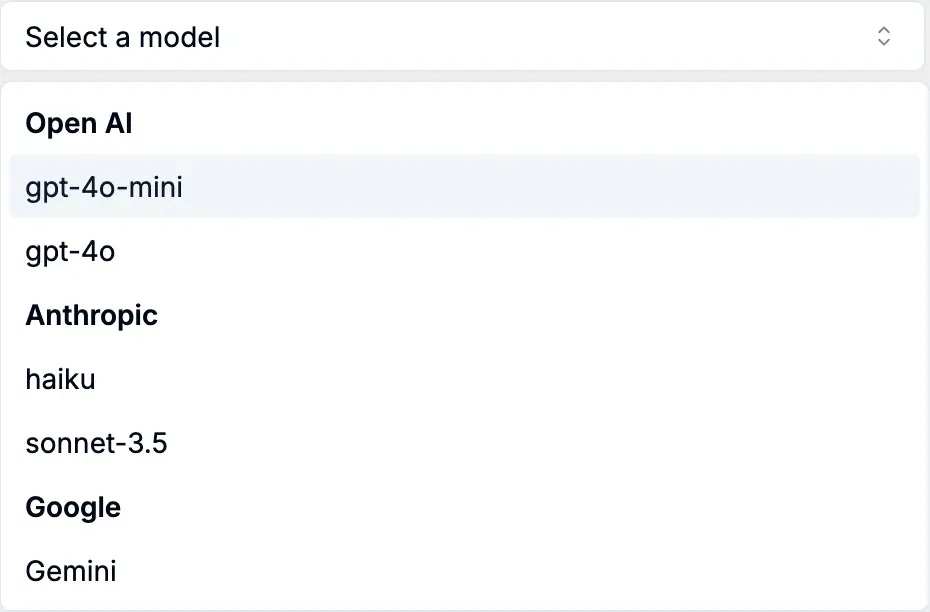Close the model dropdown using its trigger
This screenshot has height=612, width=930.
462,37
